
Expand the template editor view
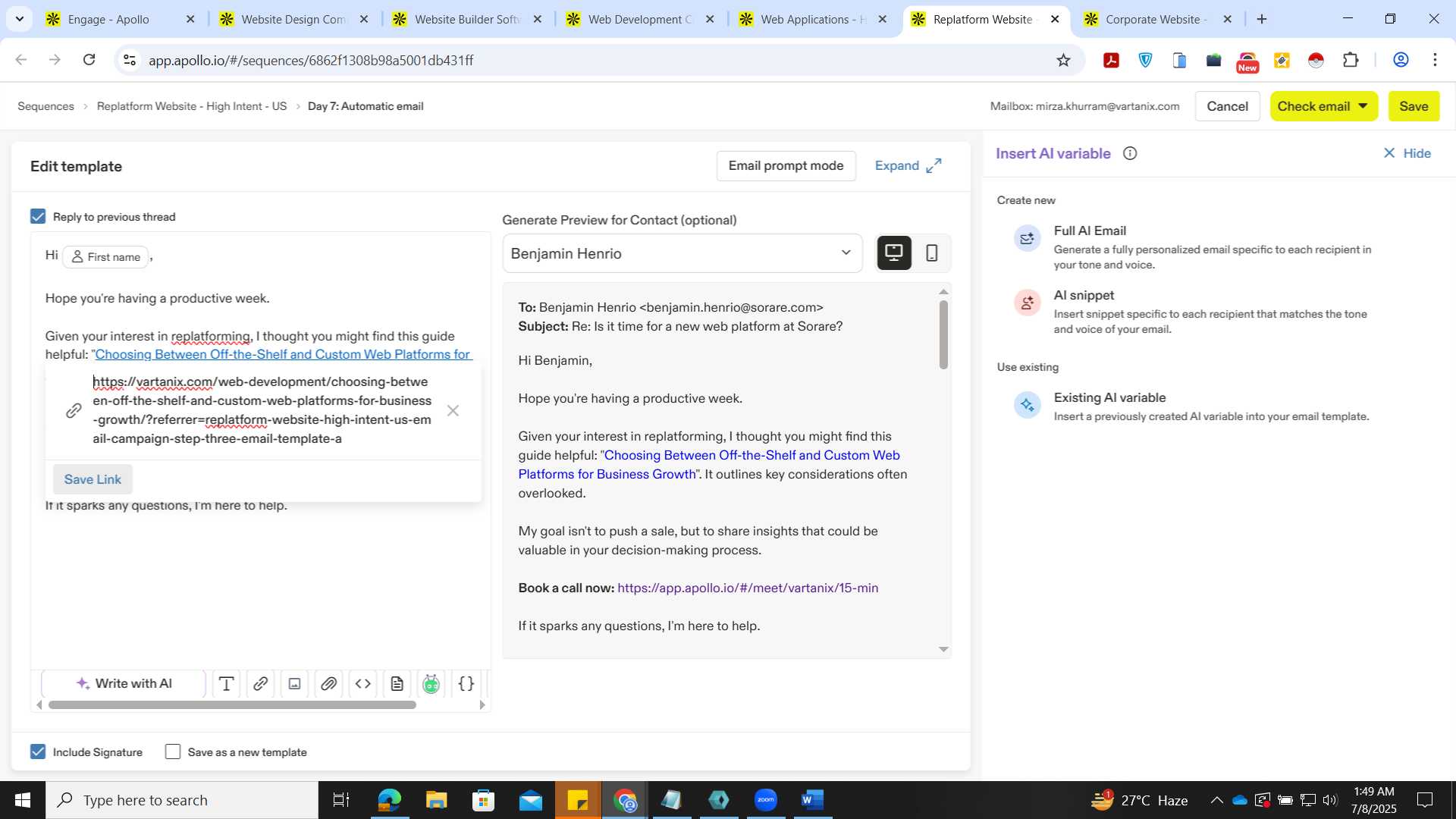[x=908, y=165]
